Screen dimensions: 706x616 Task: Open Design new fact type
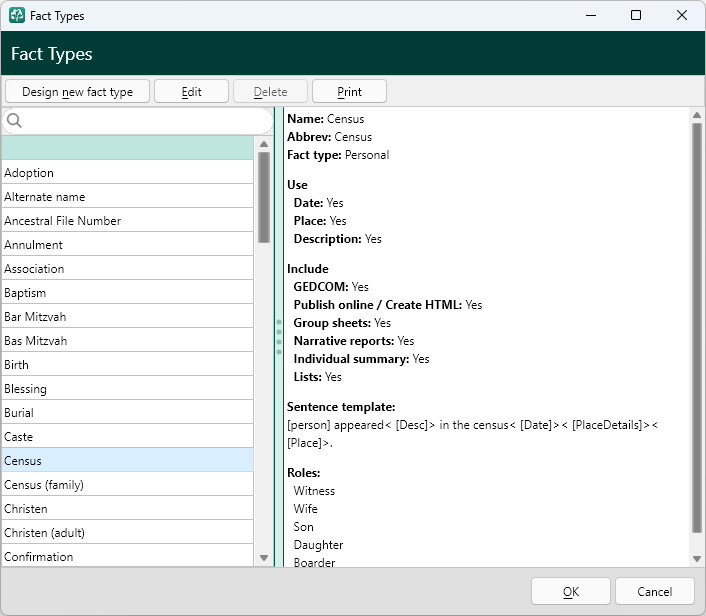point(77,91)
